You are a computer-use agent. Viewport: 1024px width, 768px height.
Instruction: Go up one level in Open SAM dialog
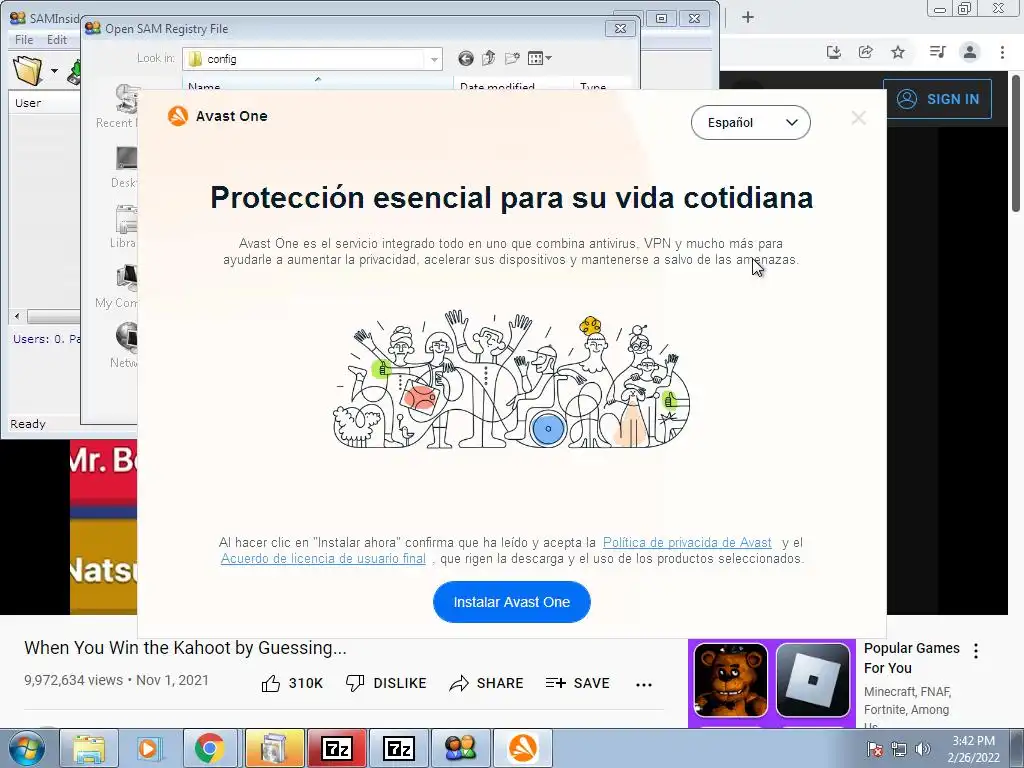point(488,58)
